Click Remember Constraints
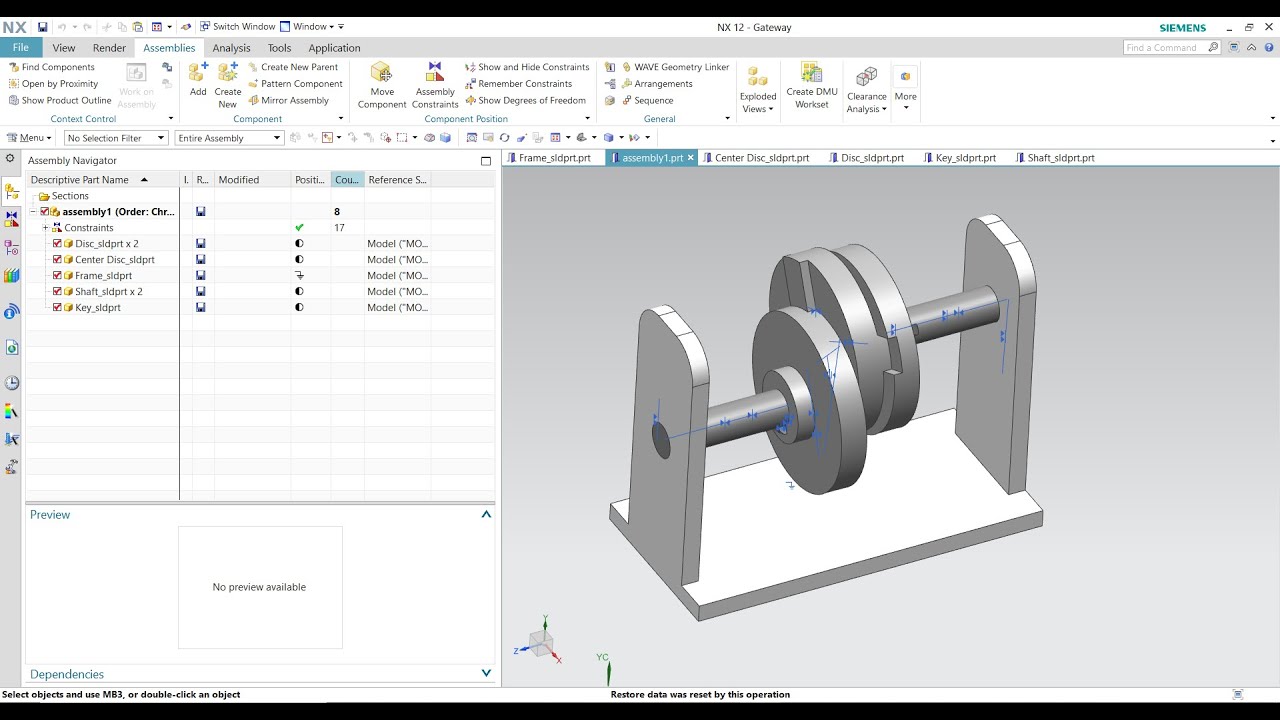 tap(518, 84)
